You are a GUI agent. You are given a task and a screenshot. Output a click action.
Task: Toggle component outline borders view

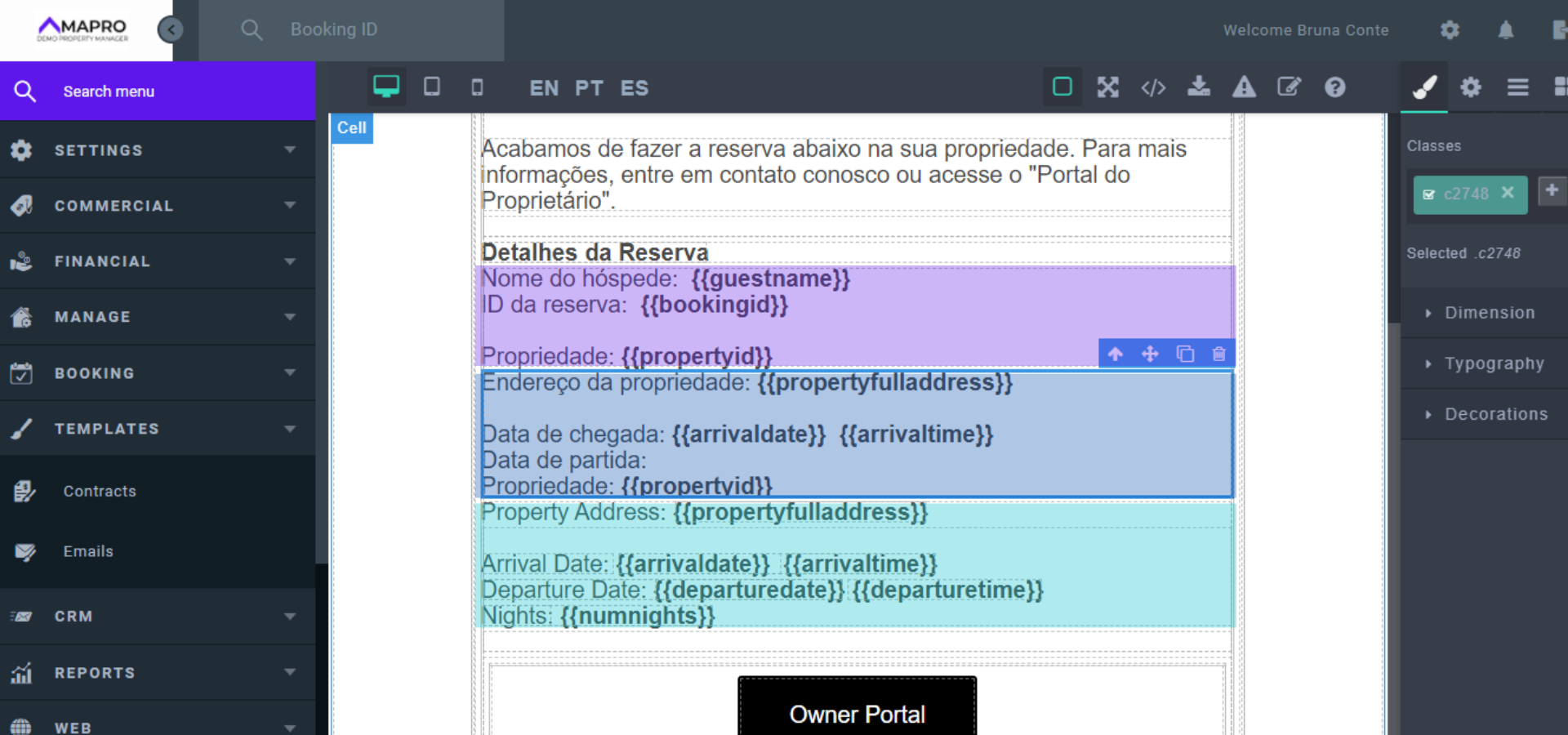pyautogui.click(x=1061, y=87)
